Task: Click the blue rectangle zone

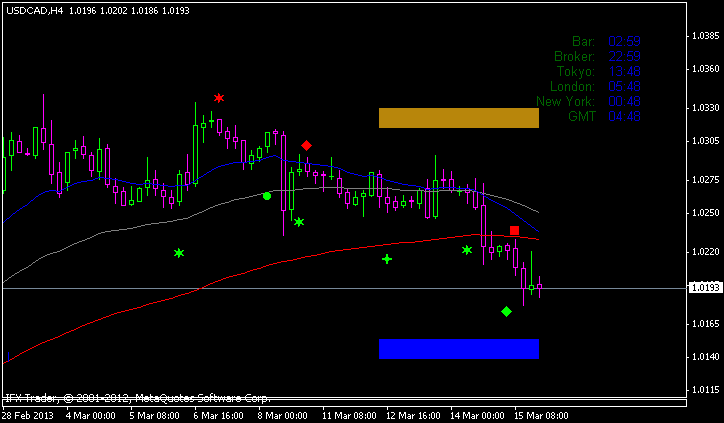Action: [x=459, y=348]
